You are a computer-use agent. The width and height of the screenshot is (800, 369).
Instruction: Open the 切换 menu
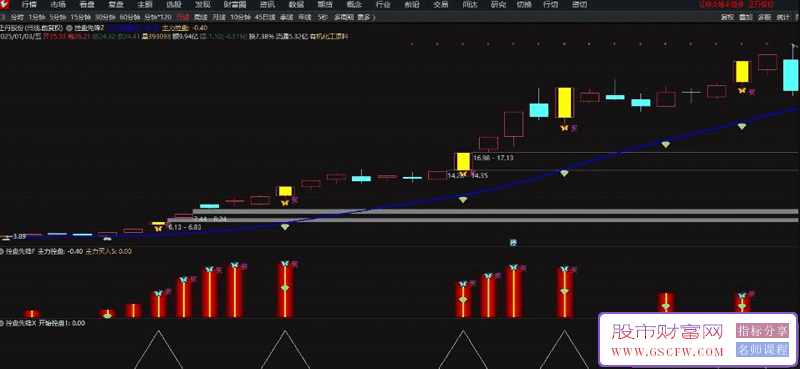524,5
